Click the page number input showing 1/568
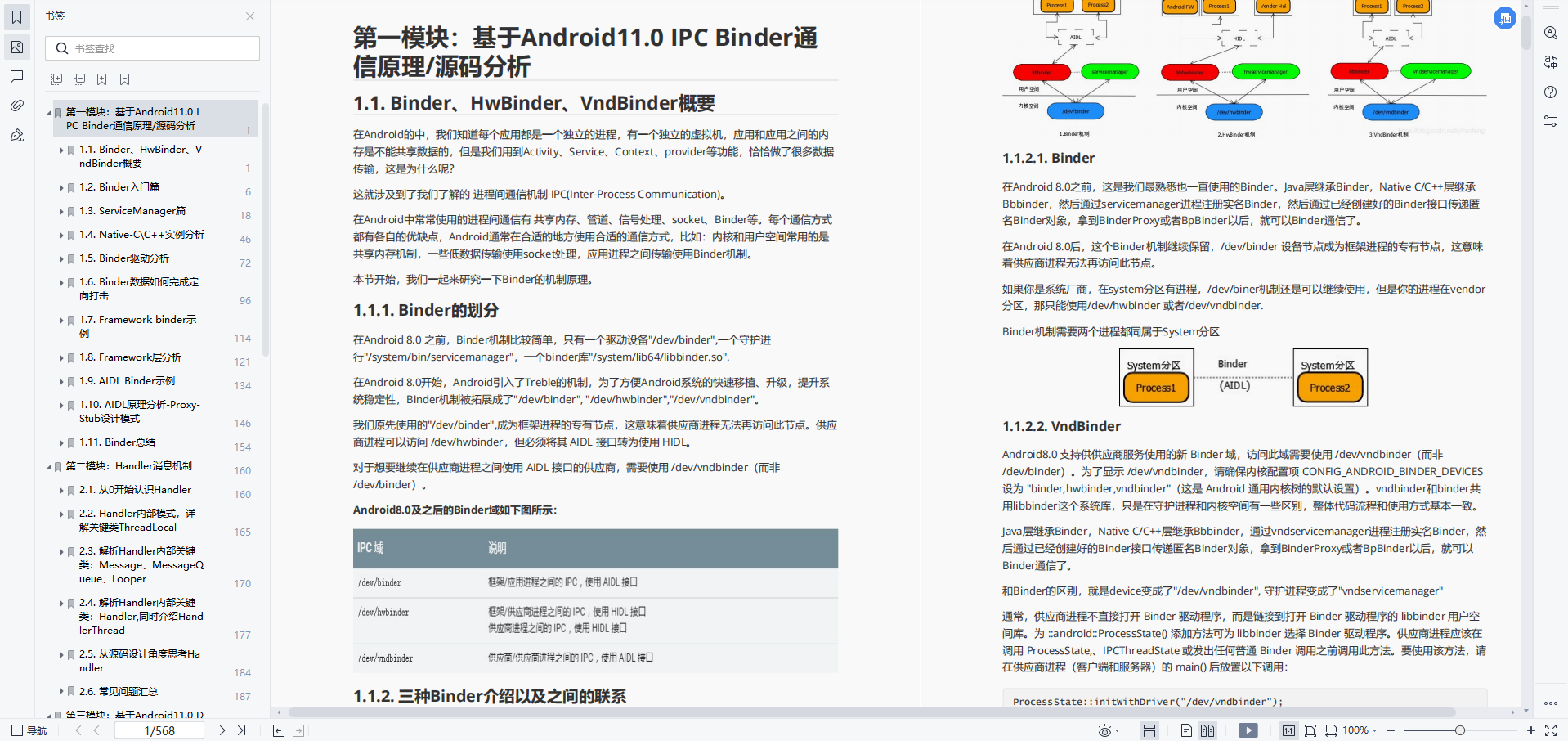Screen dimensions: 1568x741 (159, 730)
